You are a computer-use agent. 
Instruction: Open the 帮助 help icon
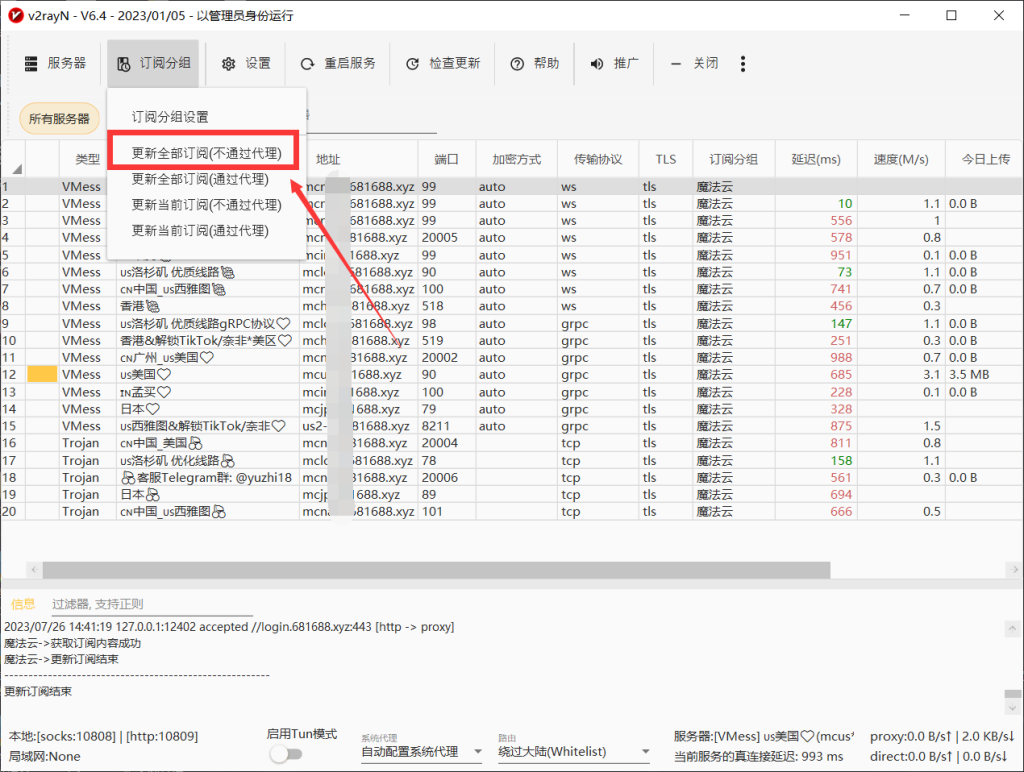click(x=515, y=62)
